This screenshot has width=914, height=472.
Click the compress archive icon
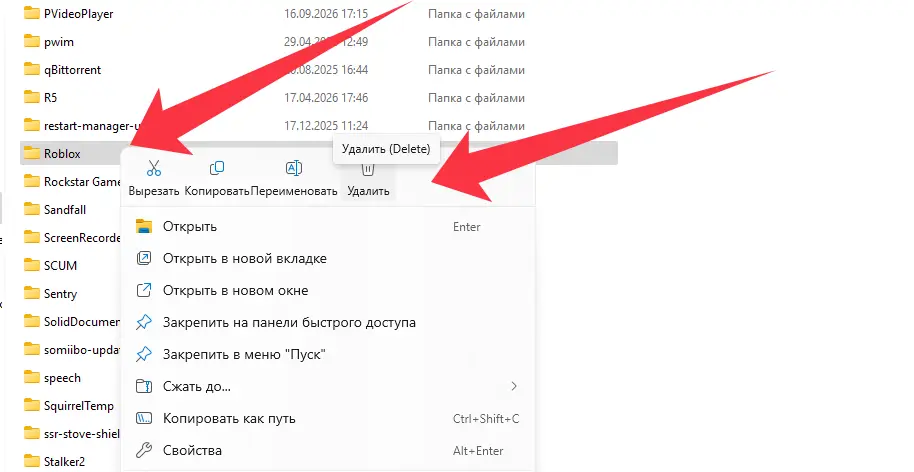[144, 386]
